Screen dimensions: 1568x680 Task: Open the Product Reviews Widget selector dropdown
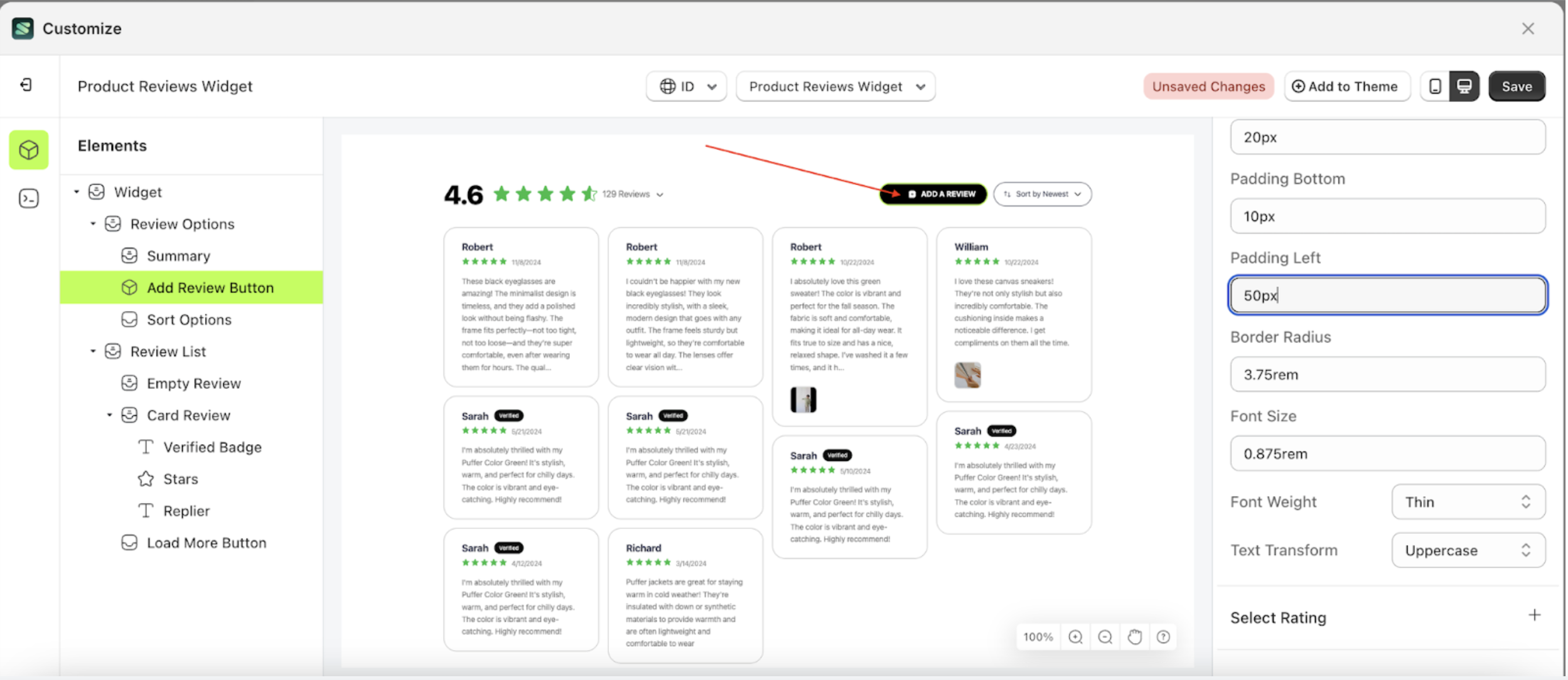tap(835, 86)
